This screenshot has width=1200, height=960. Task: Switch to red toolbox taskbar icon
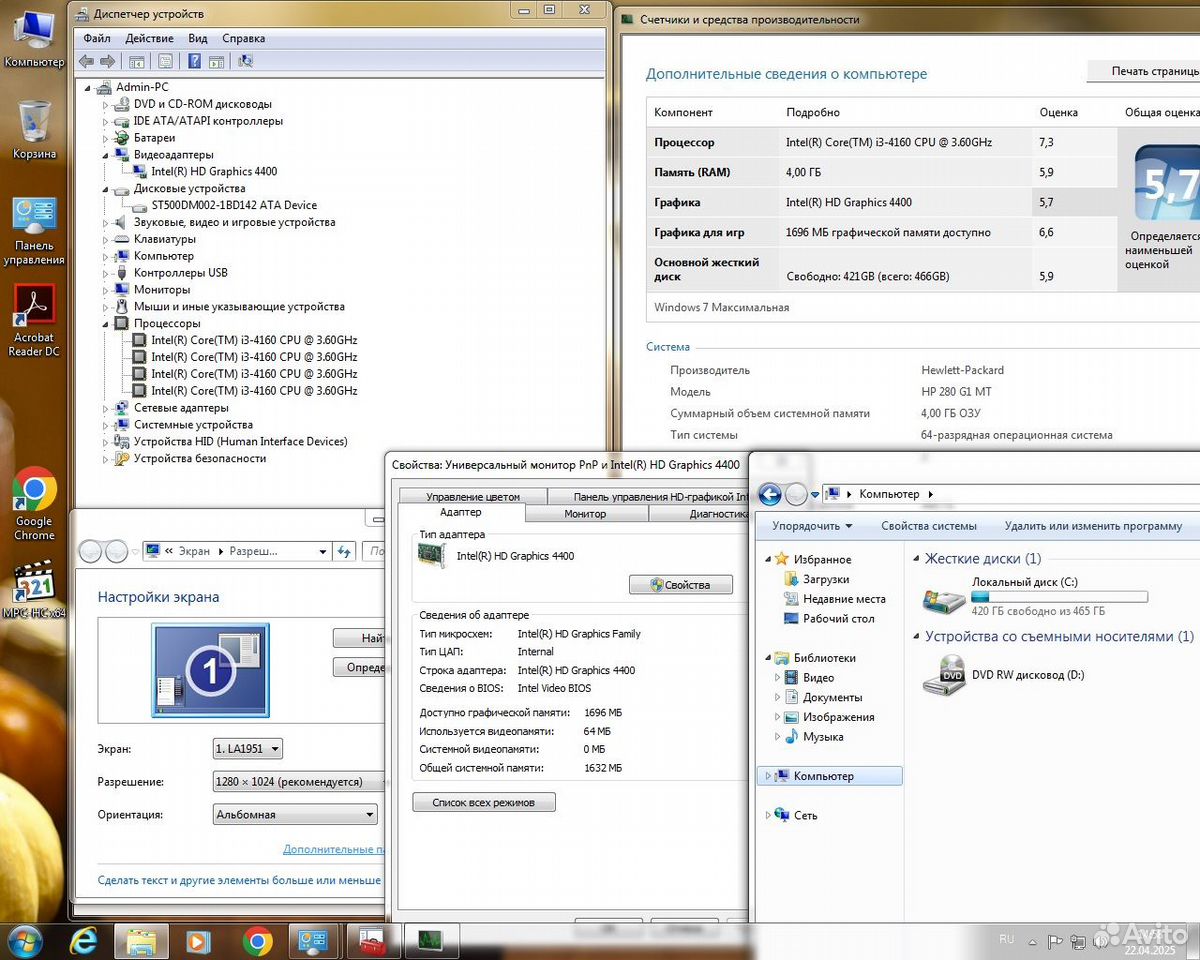[373, 941]
